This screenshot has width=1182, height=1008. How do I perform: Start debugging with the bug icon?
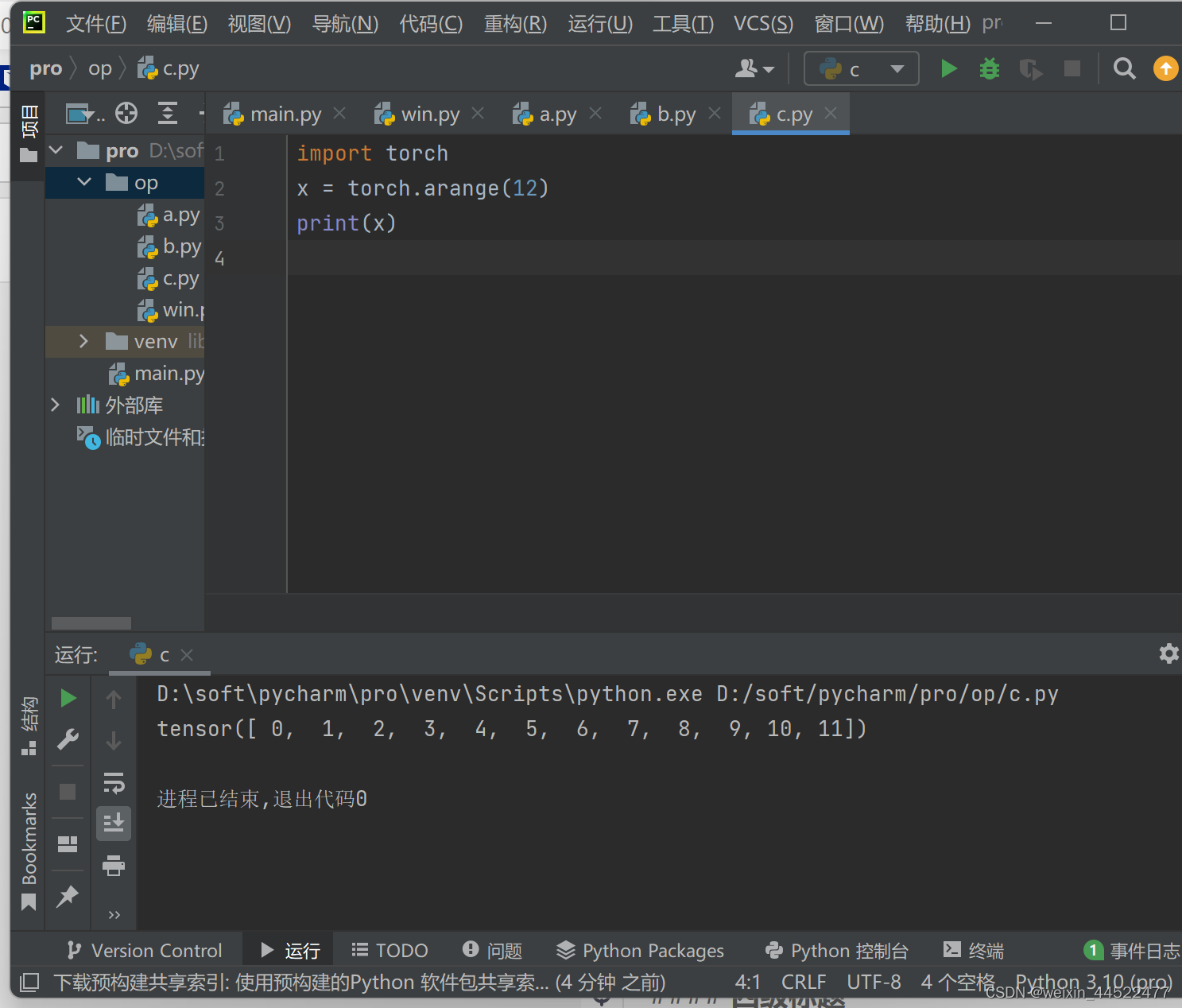click(x=990, y=68)
